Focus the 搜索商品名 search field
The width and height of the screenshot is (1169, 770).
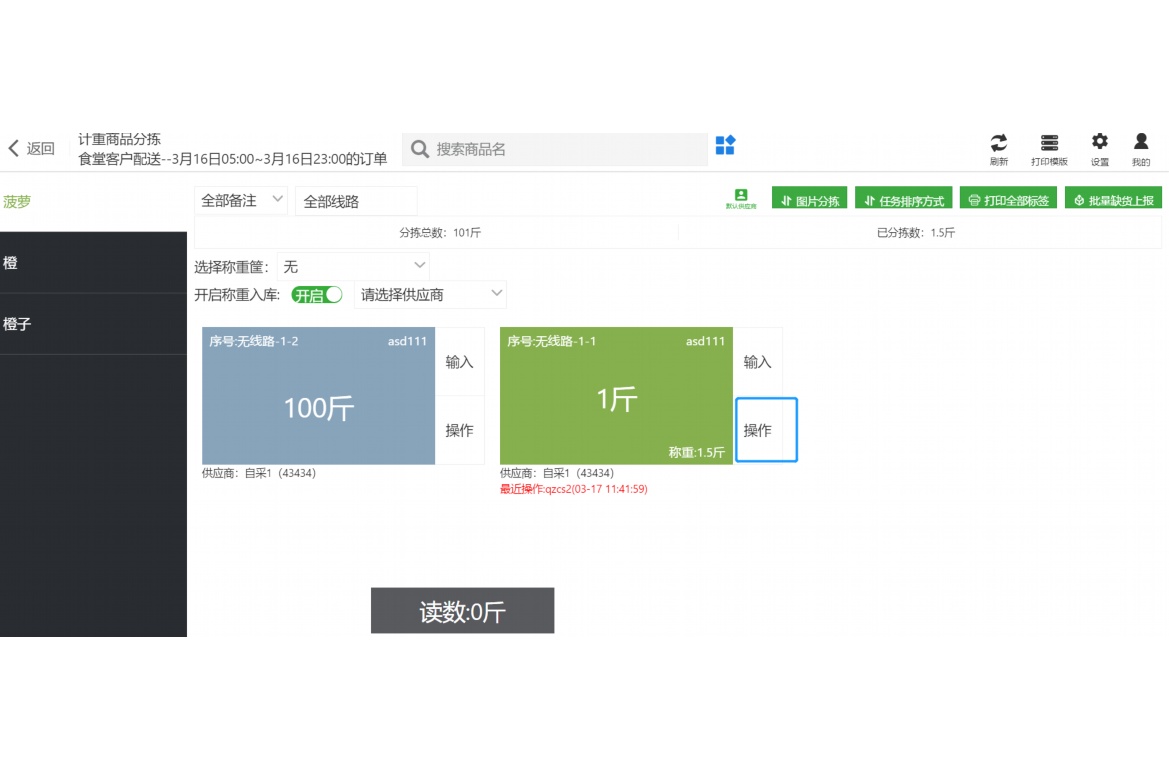coord(555,149)
